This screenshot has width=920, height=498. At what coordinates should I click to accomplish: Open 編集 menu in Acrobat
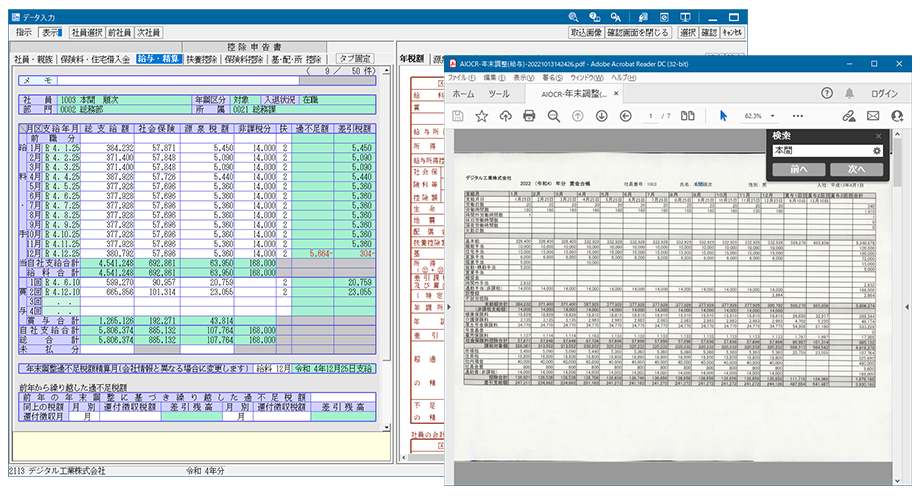(x=493, y=78)
